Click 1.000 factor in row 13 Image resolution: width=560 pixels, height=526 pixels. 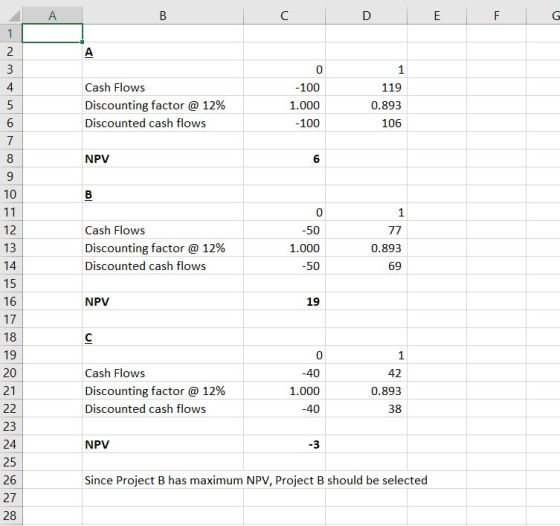[284, 248]
